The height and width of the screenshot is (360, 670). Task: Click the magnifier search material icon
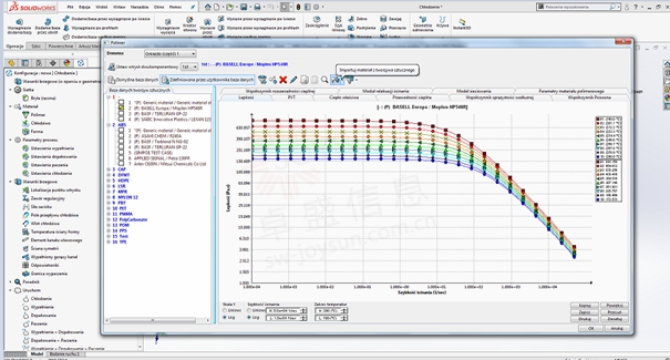325,80
